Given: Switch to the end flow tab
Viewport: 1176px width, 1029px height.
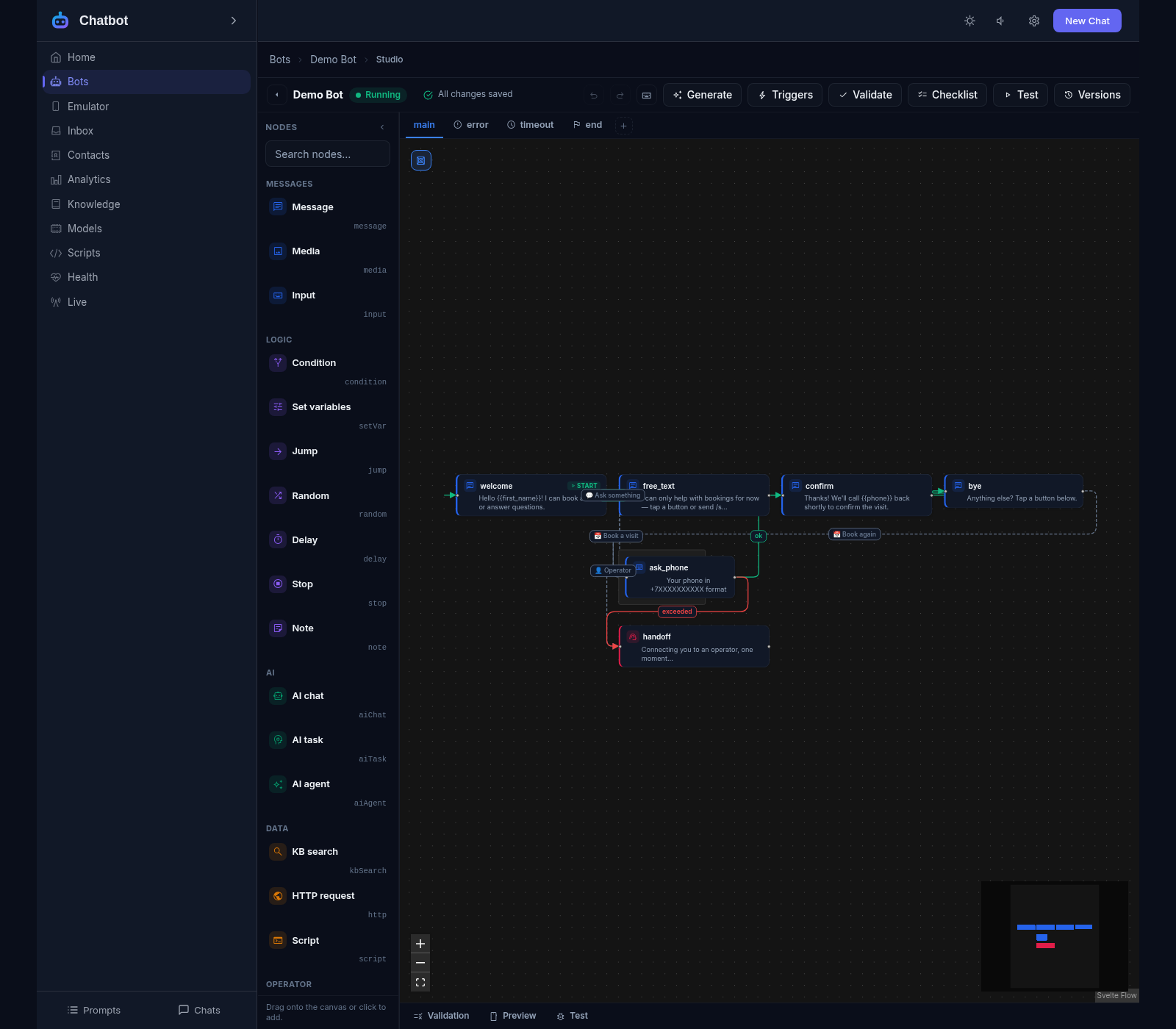Looking at the screenshot, I should click(x=587, y=125).
